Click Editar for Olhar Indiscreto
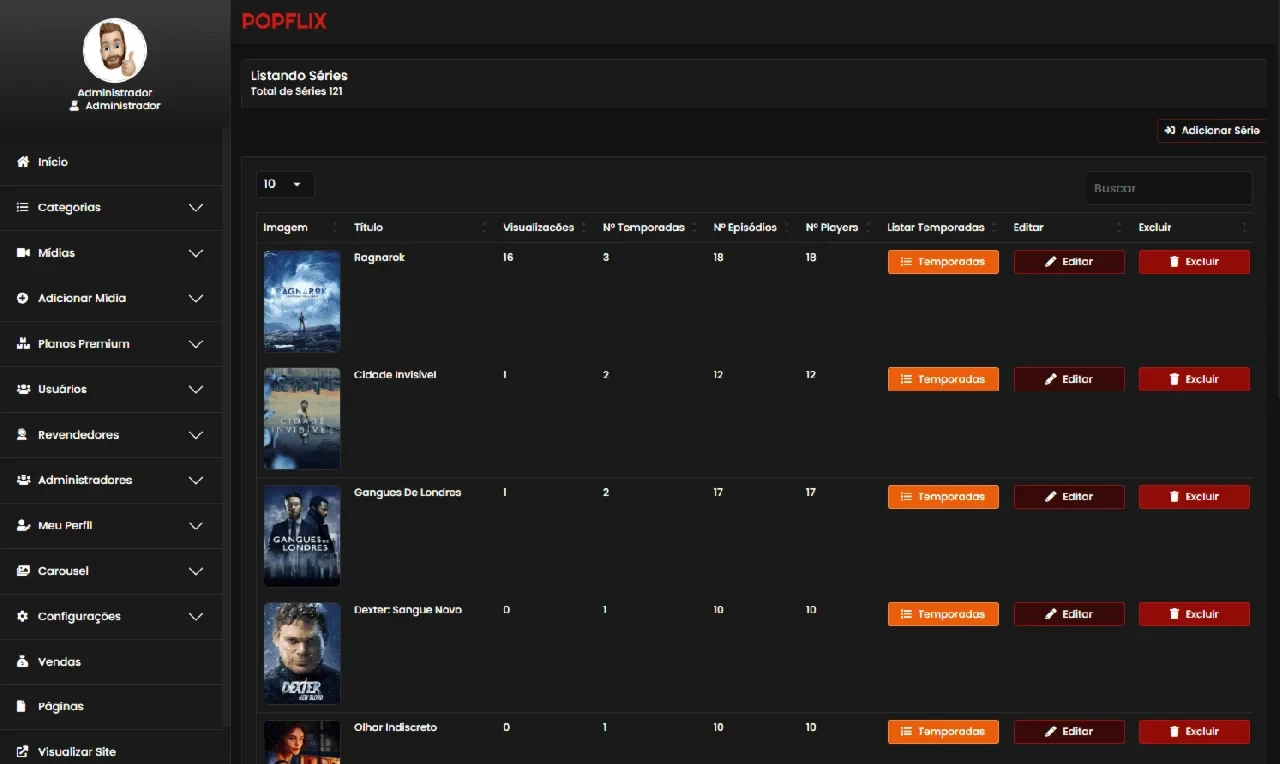Screen dimensions: 1280x764 click(1069, 732)
